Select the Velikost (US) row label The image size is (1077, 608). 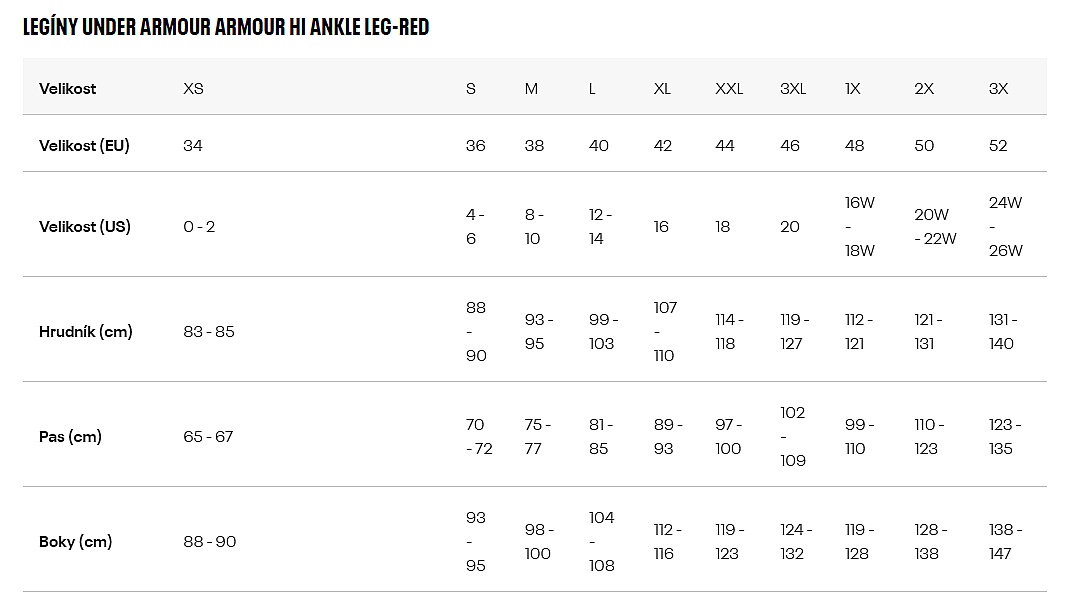pos(85,227)
